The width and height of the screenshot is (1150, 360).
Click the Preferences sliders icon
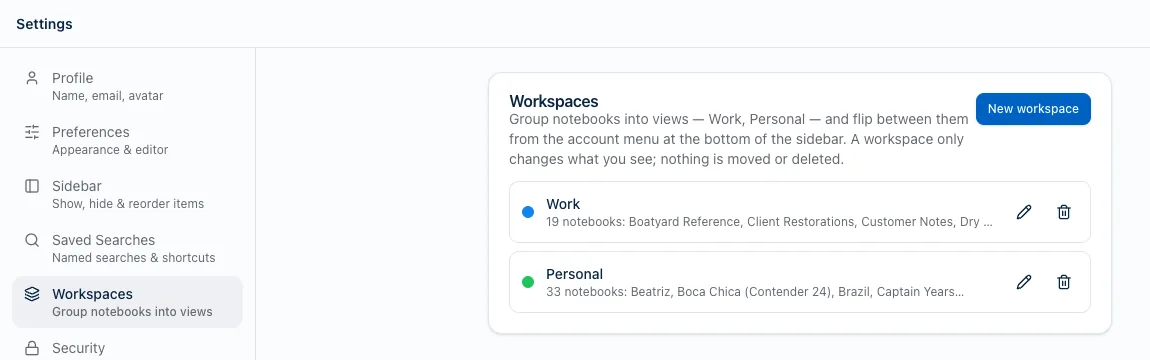[32, 132]
